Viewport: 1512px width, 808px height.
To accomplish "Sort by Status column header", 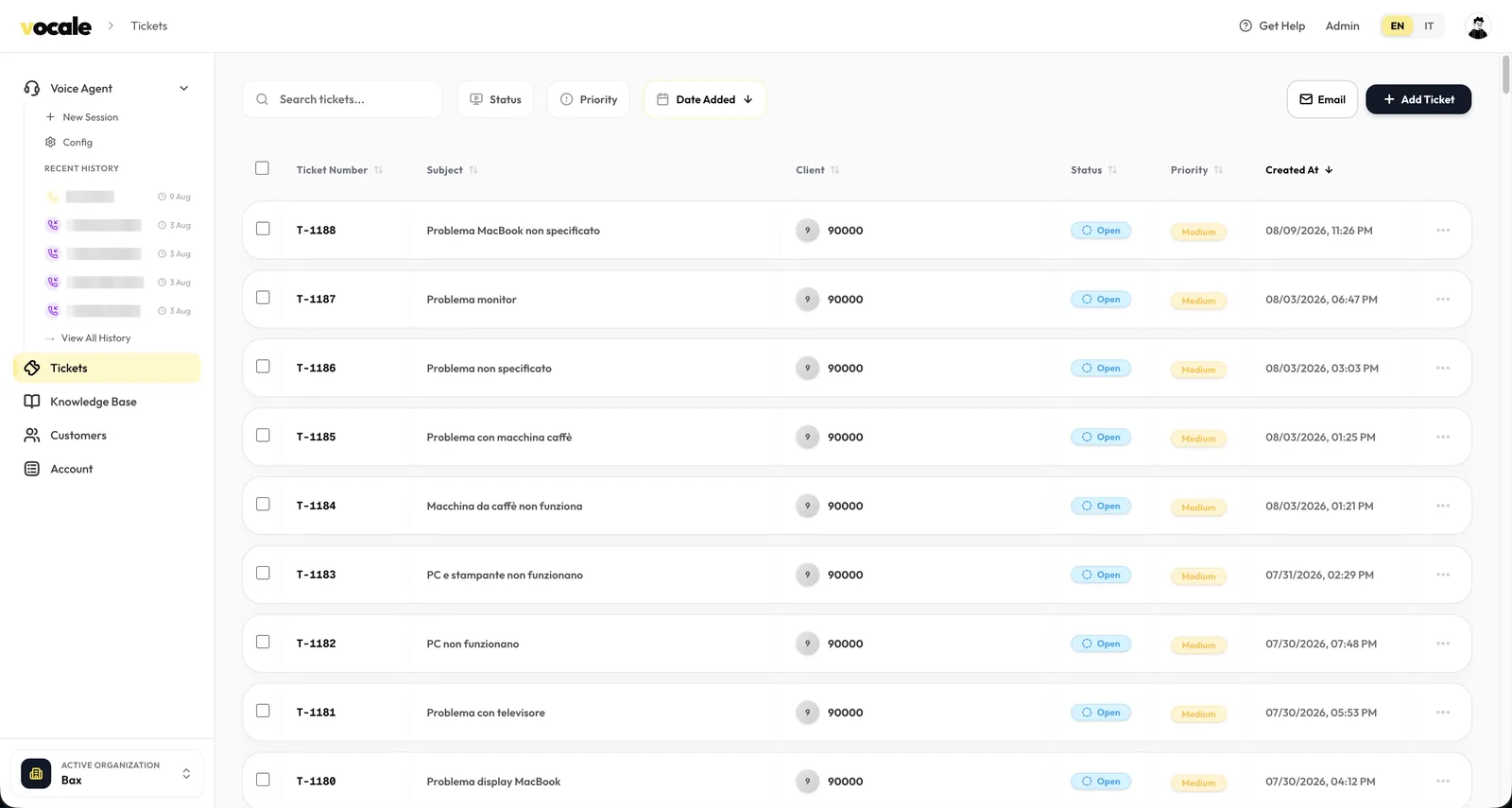I will [x=1093, y=170].
